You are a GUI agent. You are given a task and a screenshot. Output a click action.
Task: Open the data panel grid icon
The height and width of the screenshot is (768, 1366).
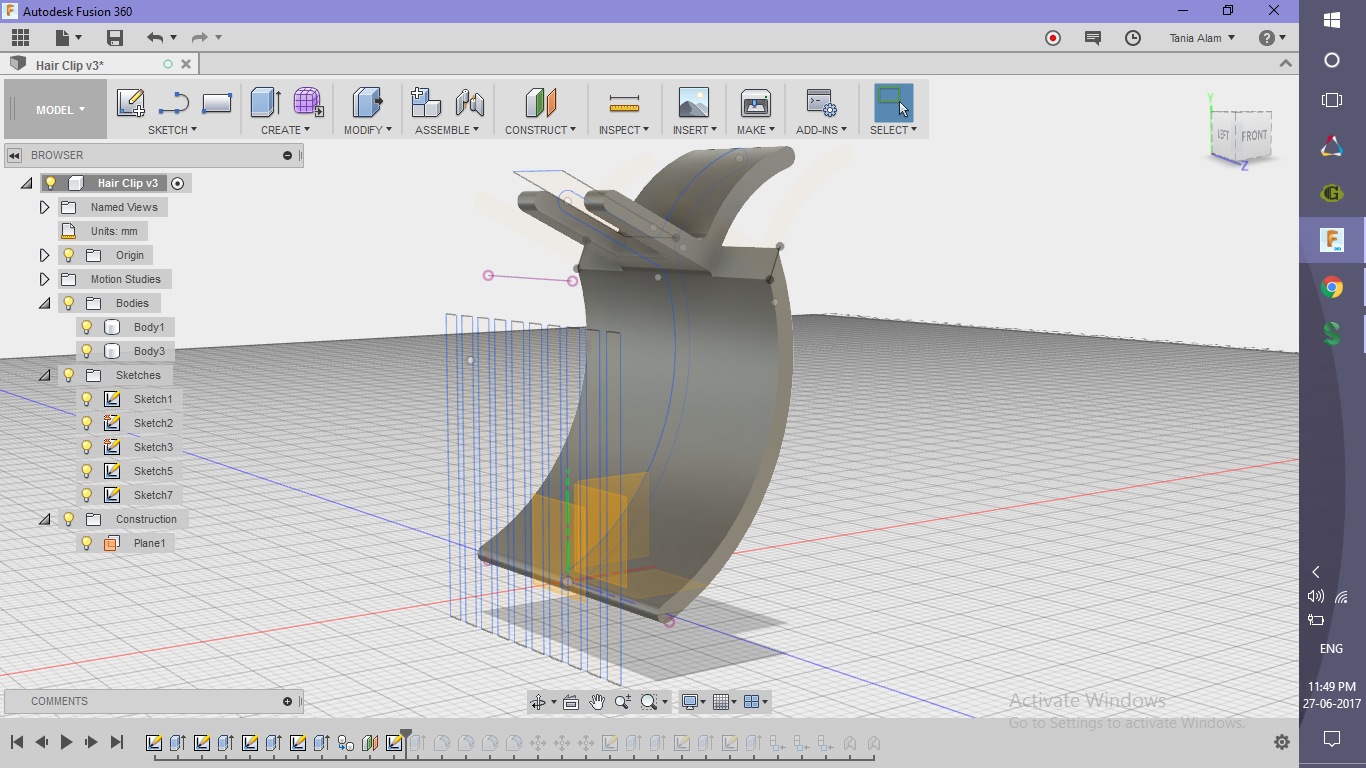click(x=20, y=38)
